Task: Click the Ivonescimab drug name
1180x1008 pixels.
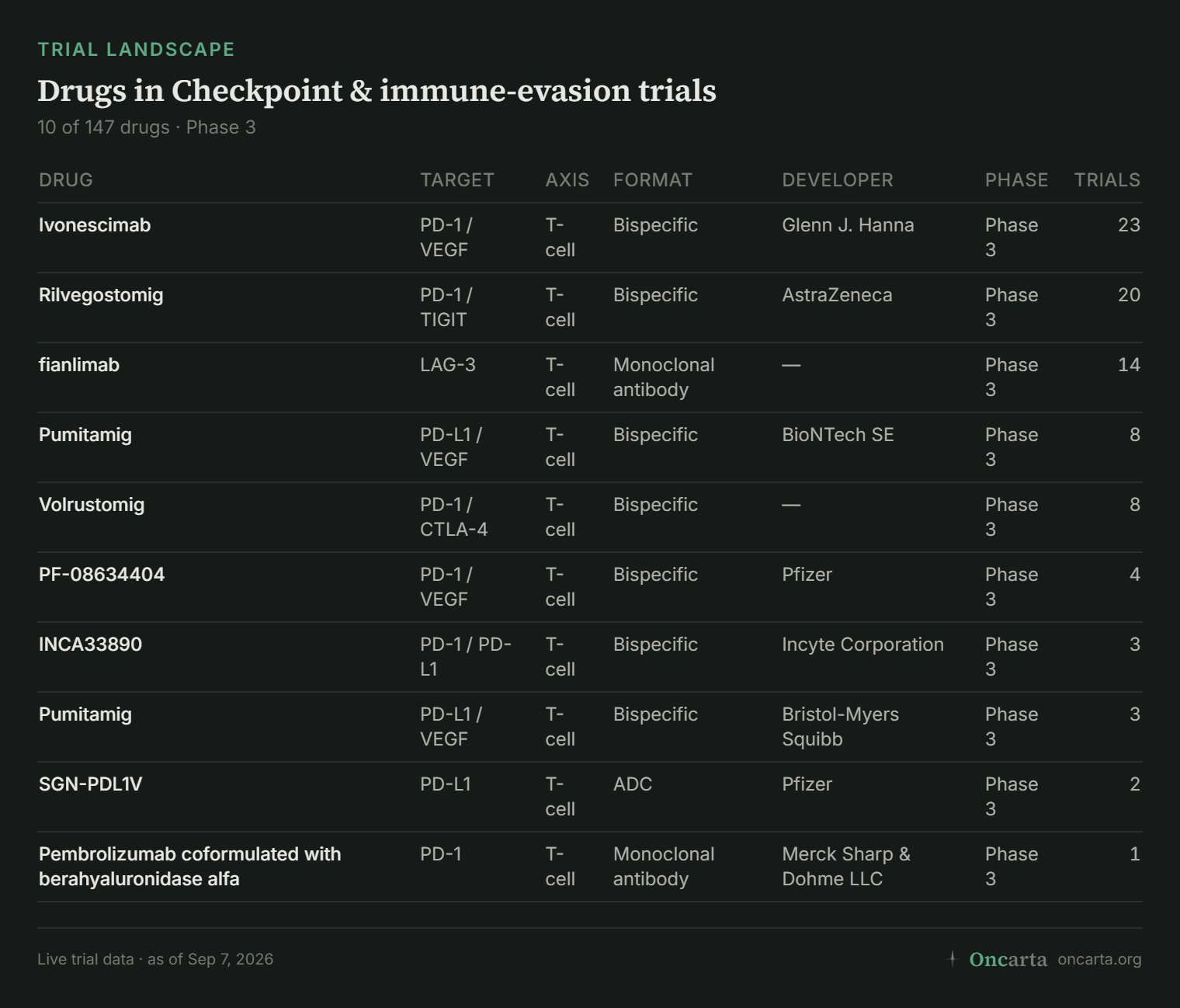Action: coord(95,225)
